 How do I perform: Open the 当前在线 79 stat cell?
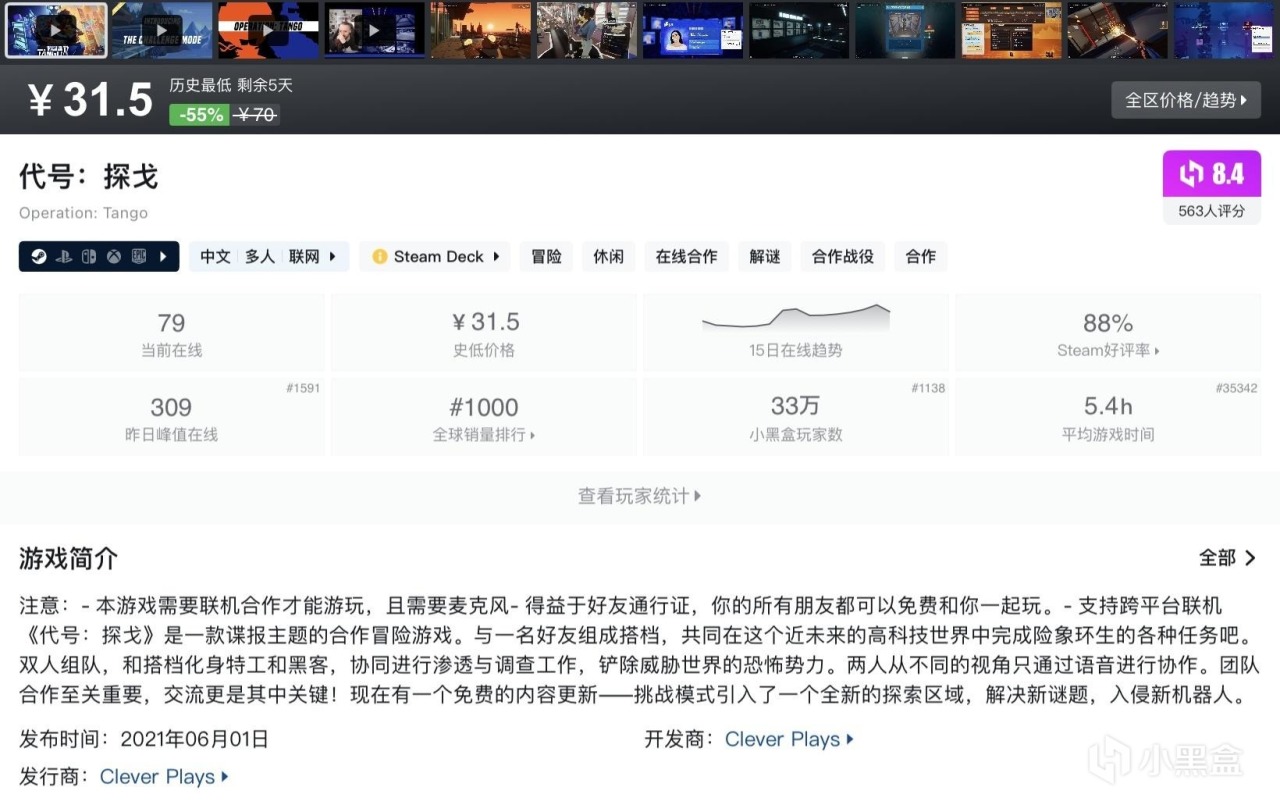click(x=171, y=334)
